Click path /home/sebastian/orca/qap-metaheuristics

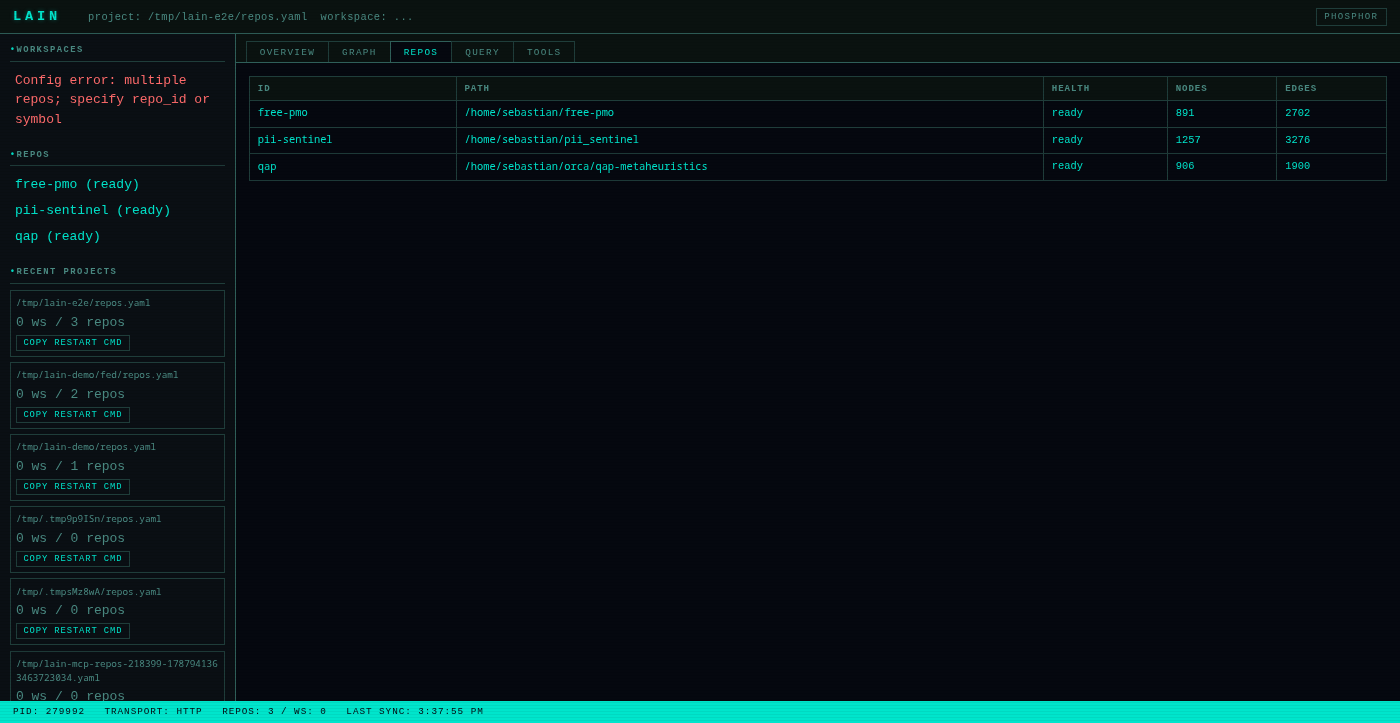click(586, 167)
